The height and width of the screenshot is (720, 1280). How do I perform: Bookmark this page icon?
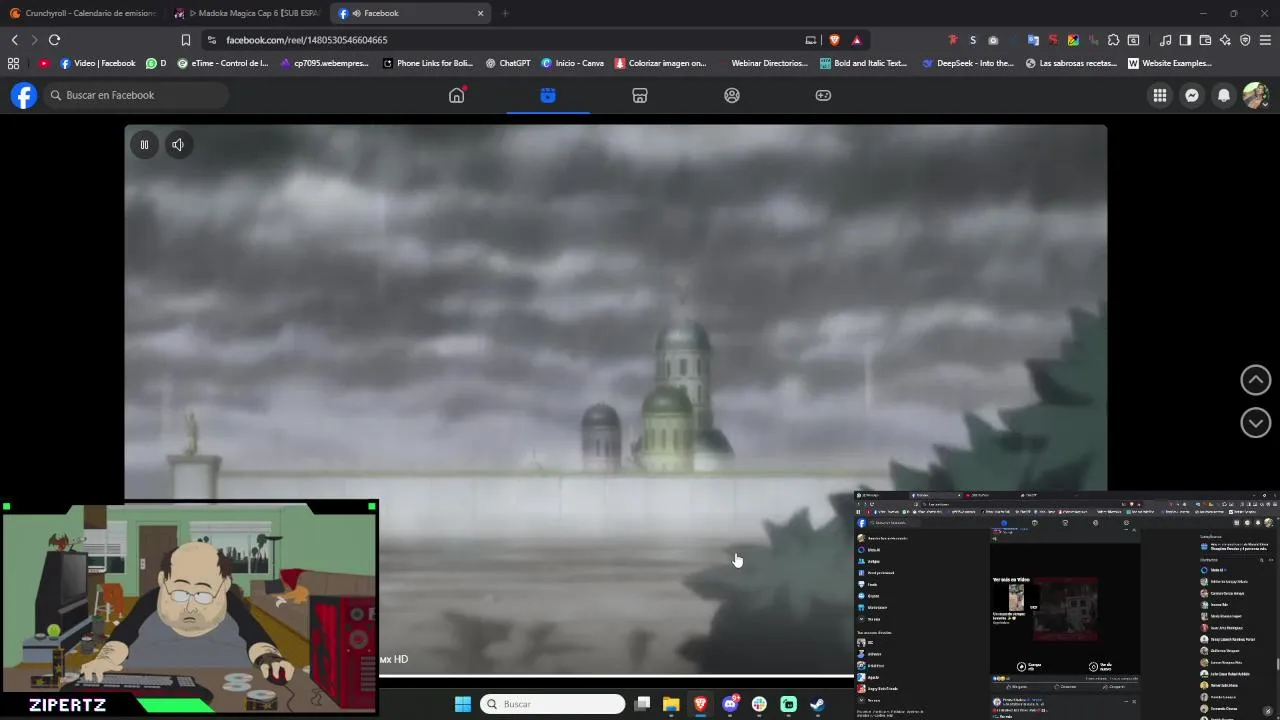point(185,40)
